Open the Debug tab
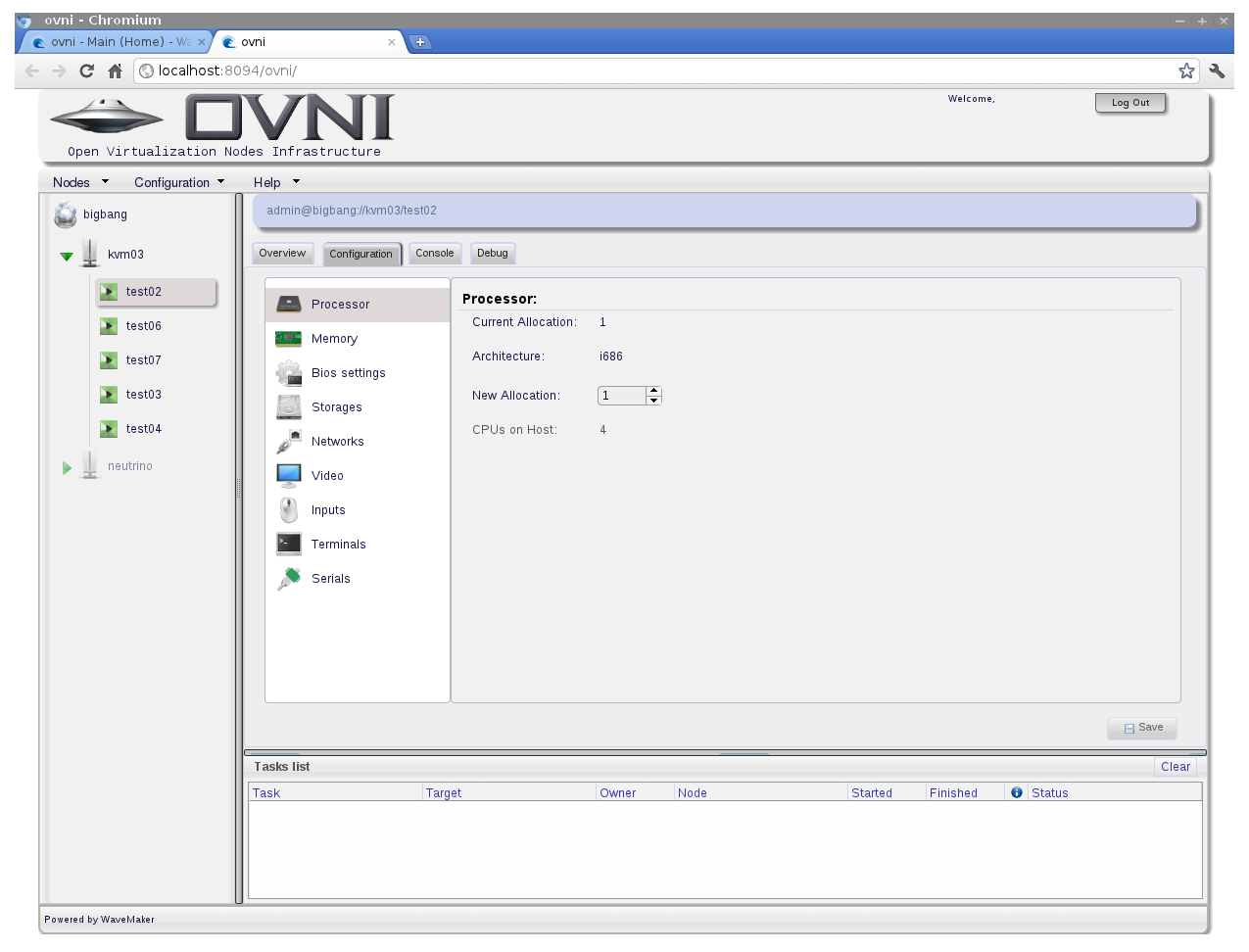 click(493, 253)
